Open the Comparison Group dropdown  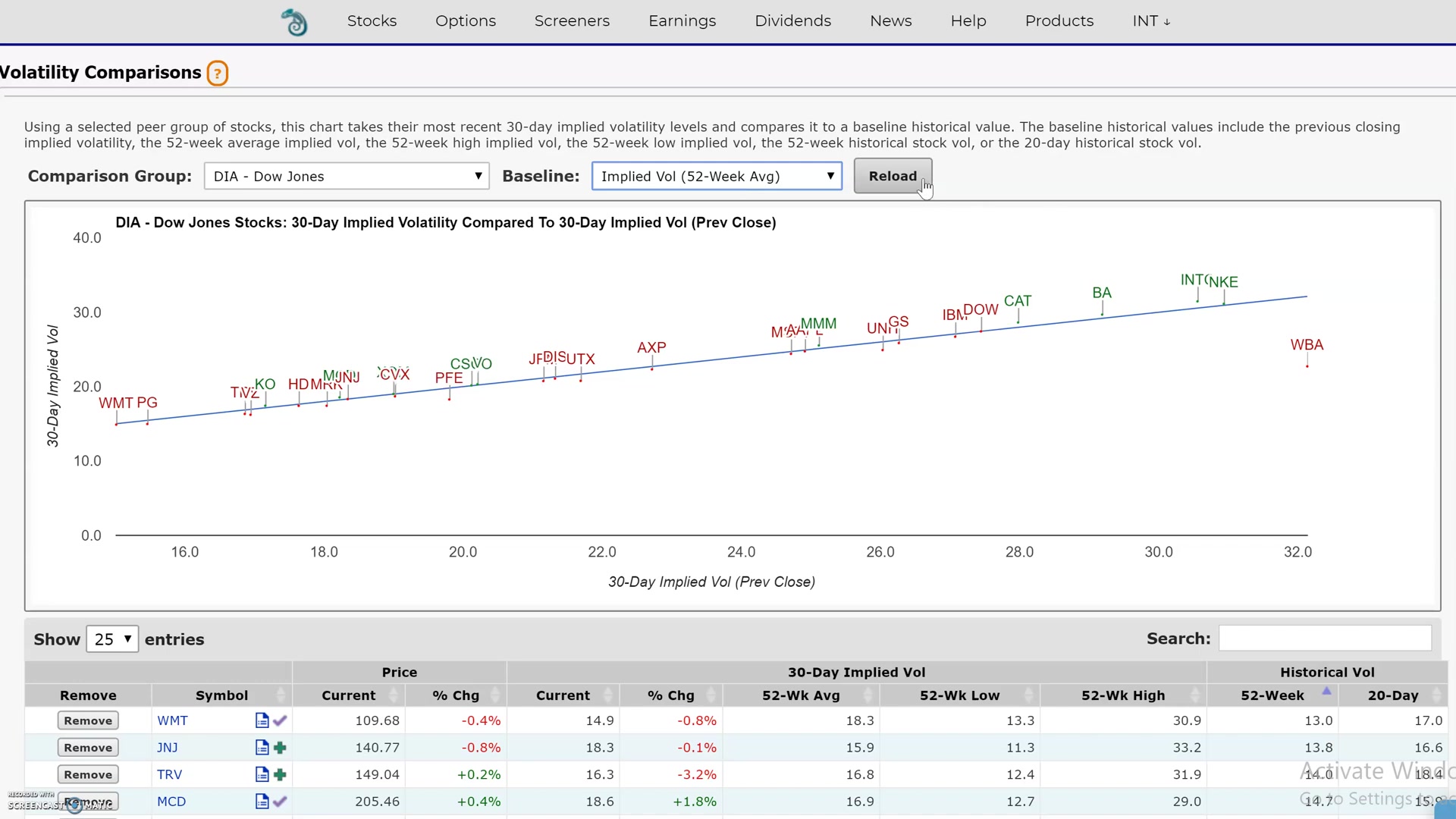click(x=347, y=177)
